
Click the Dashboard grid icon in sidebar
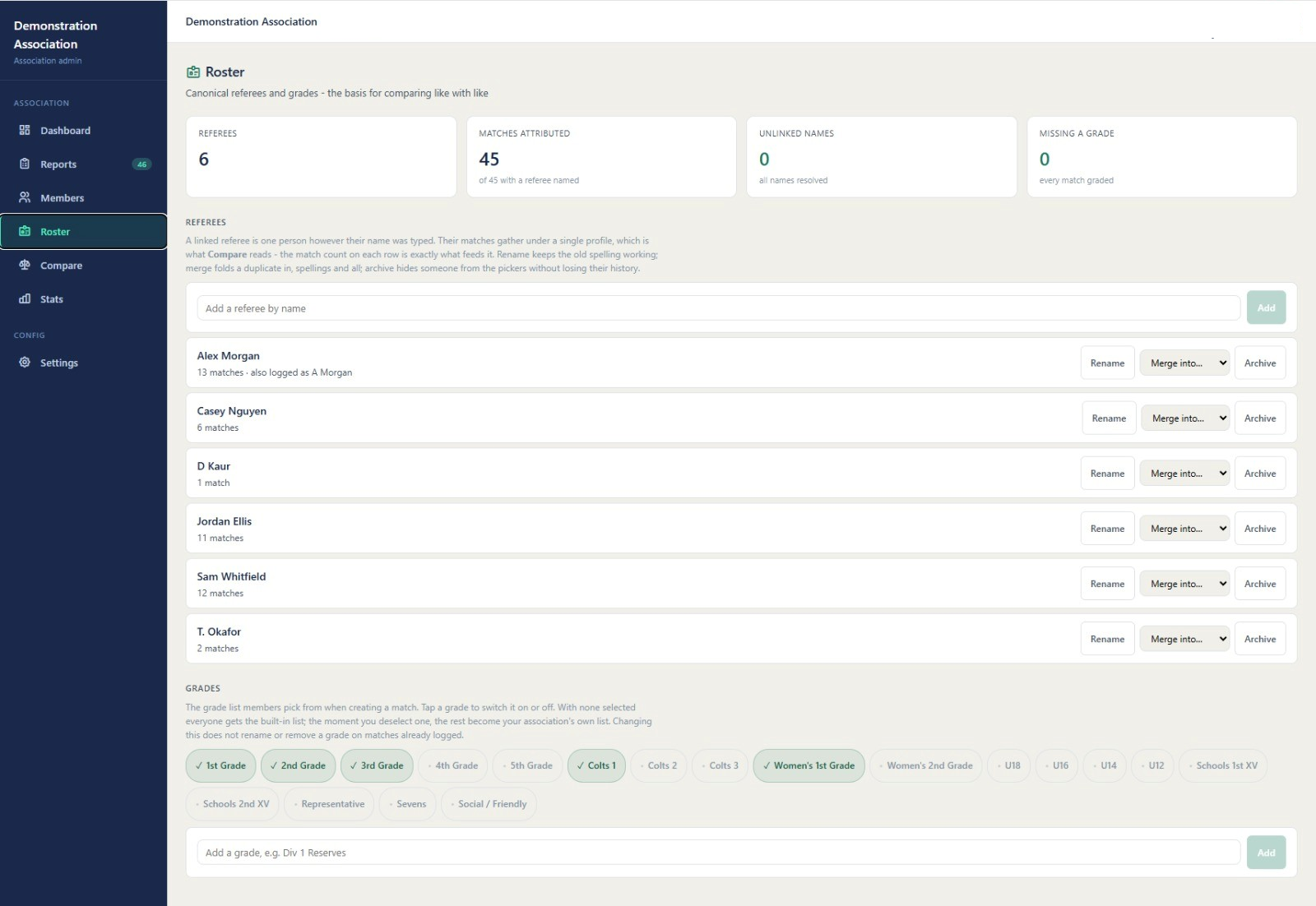(x=25, y=130)
